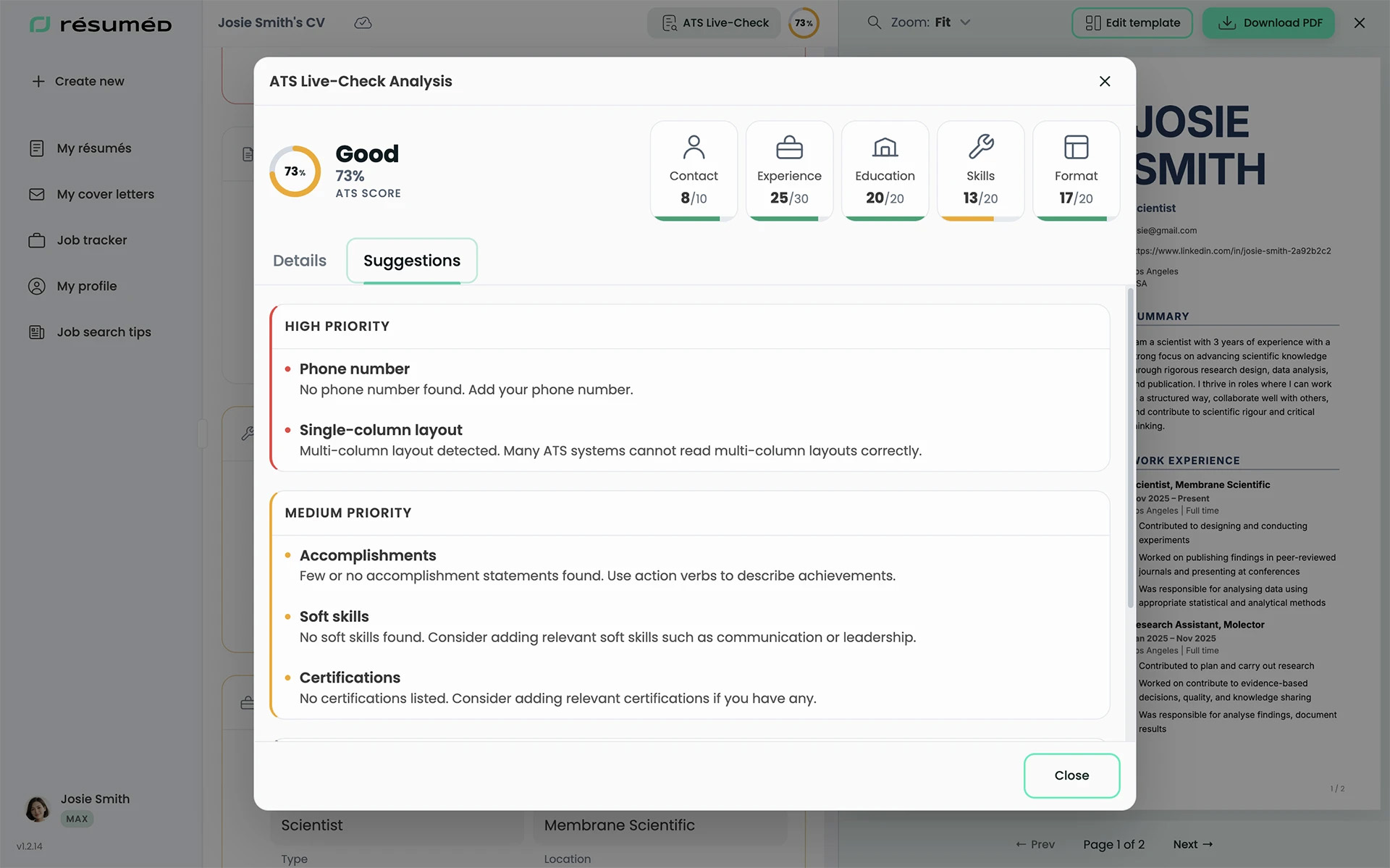The width and height of the screenshot is (1390, 868).
Task: Select the Contact score card
Action: (694, 171)
